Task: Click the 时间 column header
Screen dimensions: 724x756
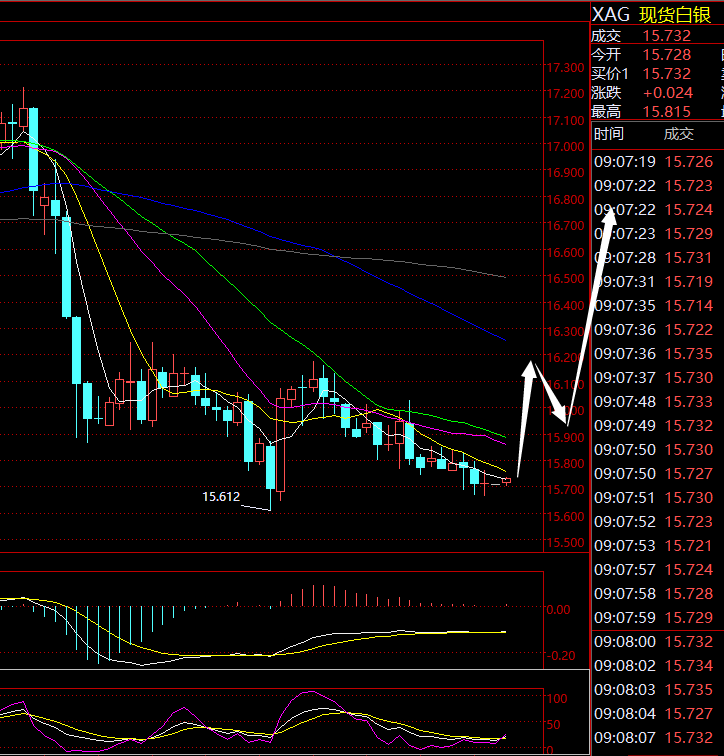Action: pyautogui.click(x=609, y=134)
